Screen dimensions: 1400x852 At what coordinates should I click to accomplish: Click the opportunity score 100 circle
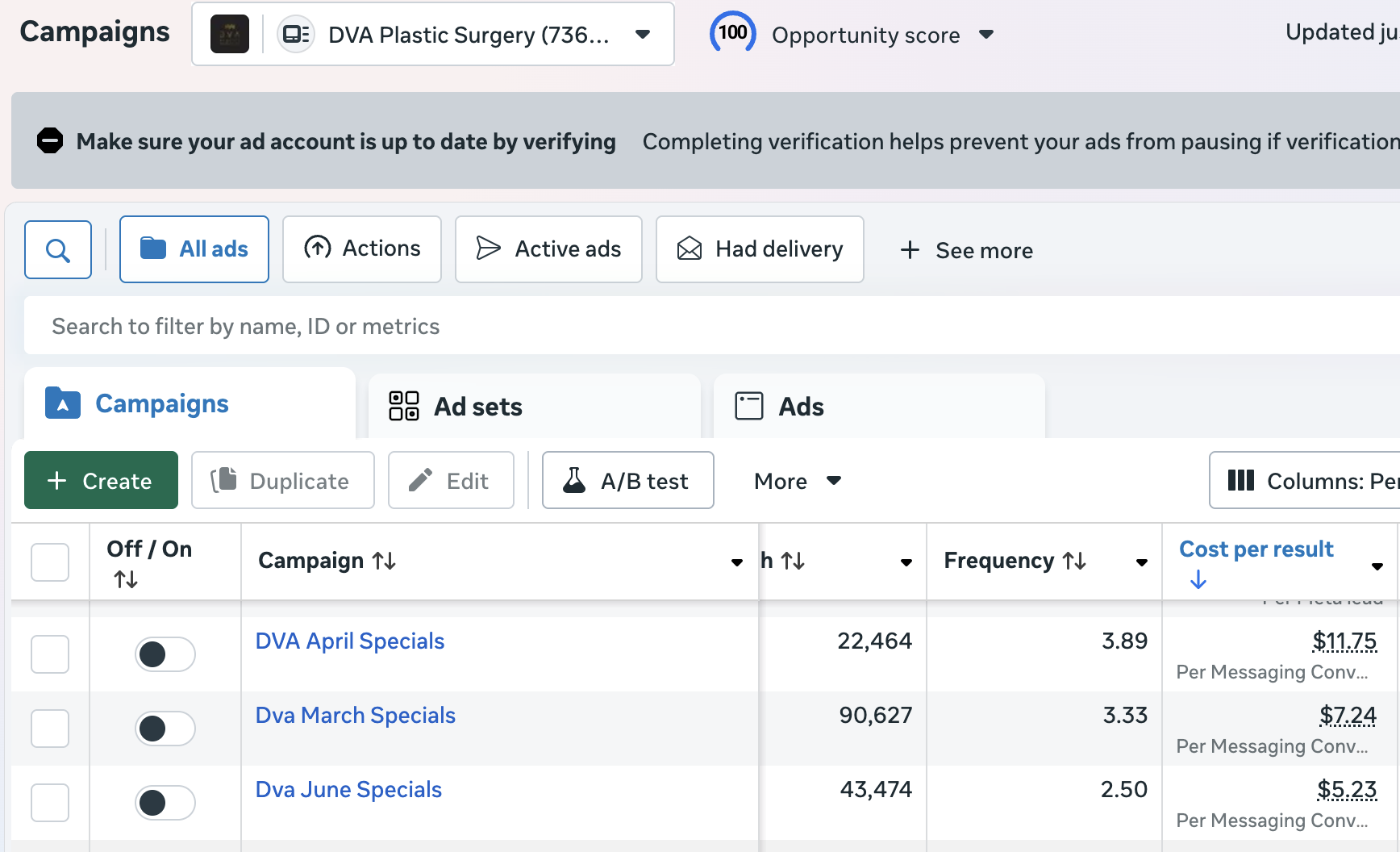[x=733, y=33]
